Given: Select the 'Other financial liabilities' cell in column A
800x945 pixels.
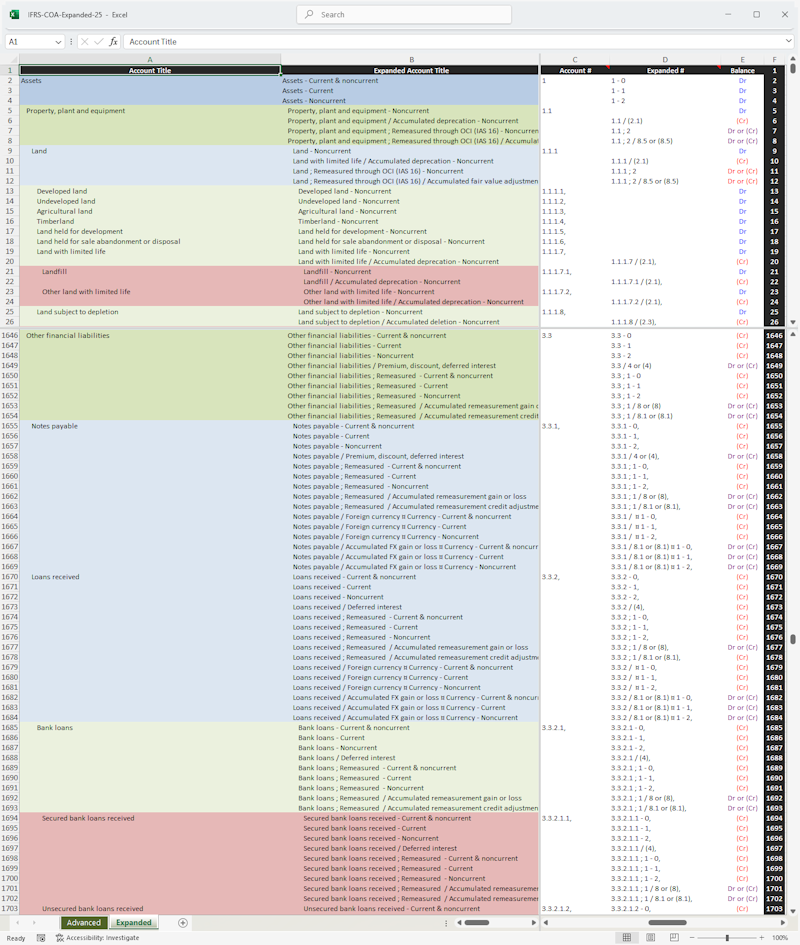Looking at the screenshot, I should 150,336.
